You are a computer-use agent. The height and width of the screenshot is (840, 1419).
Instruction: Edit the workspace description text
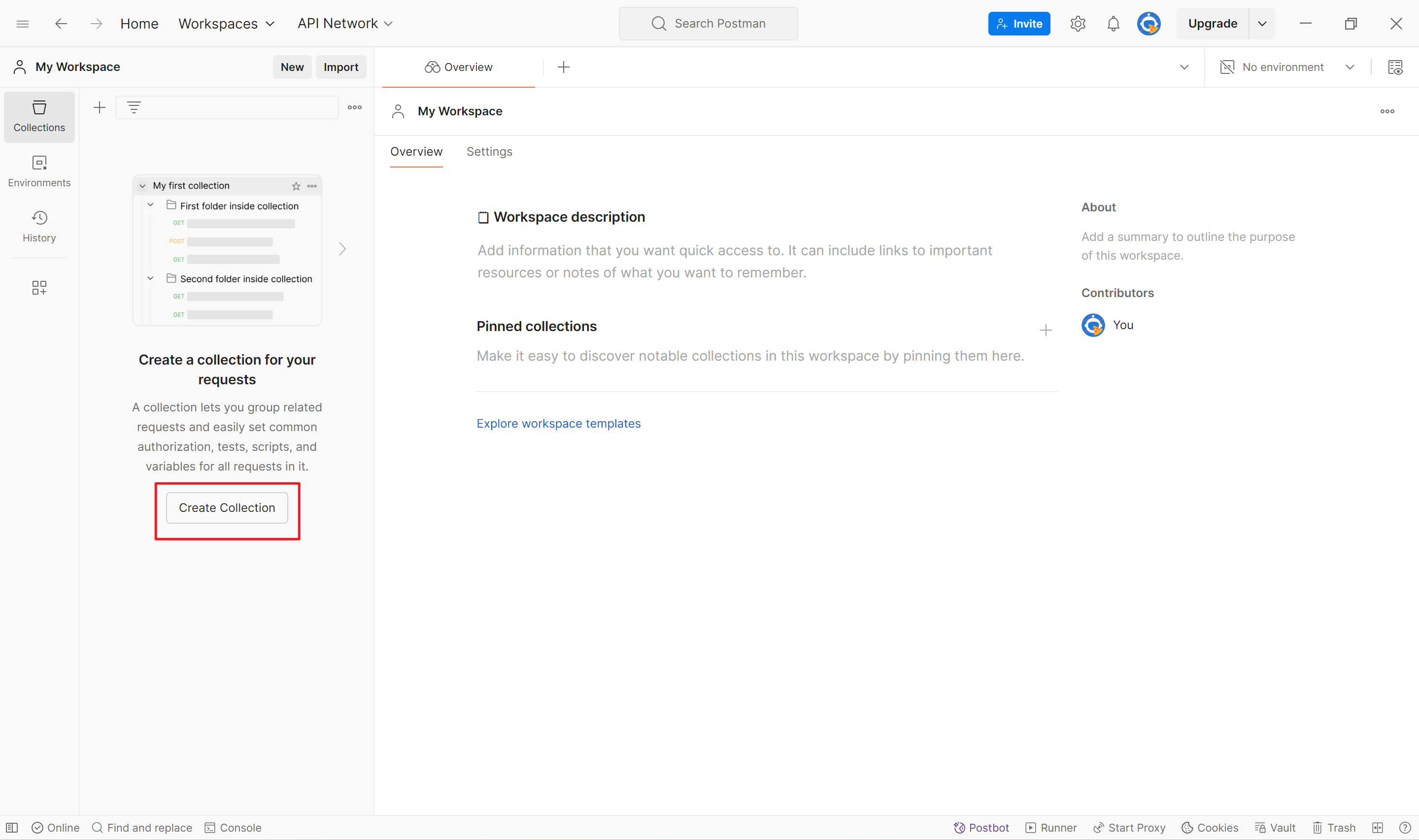pyautogui.click(x=735, y=262)
